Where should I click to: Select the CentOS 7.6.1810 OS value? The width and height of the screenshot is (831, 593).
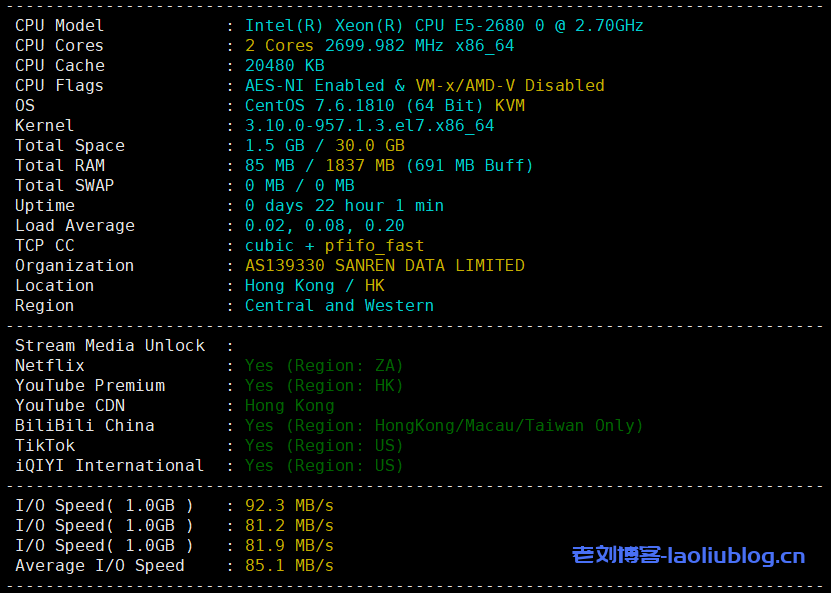pos(385,106)
